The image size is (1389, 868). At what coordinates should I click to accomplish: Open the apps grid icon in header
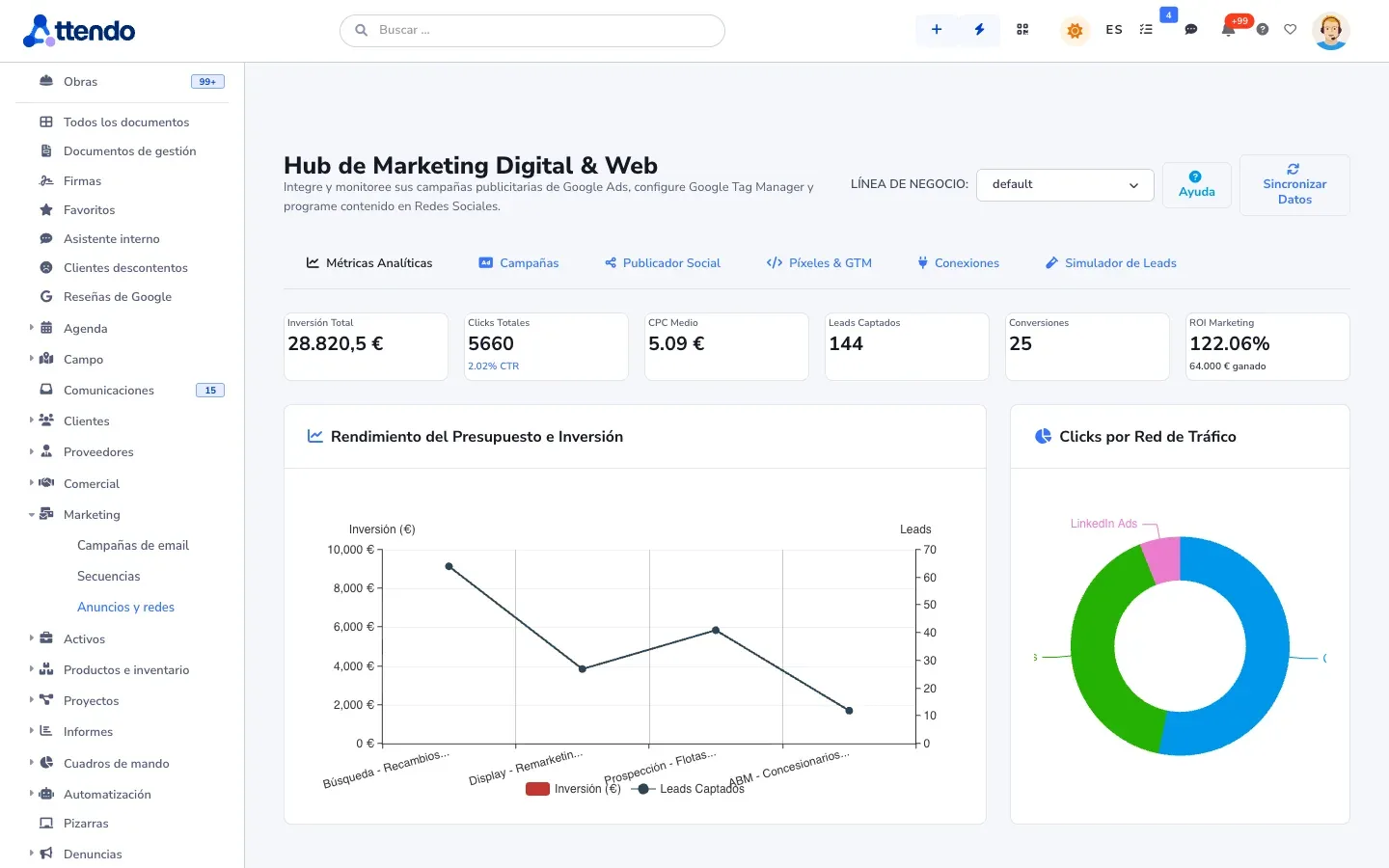tap(1022, 30)
